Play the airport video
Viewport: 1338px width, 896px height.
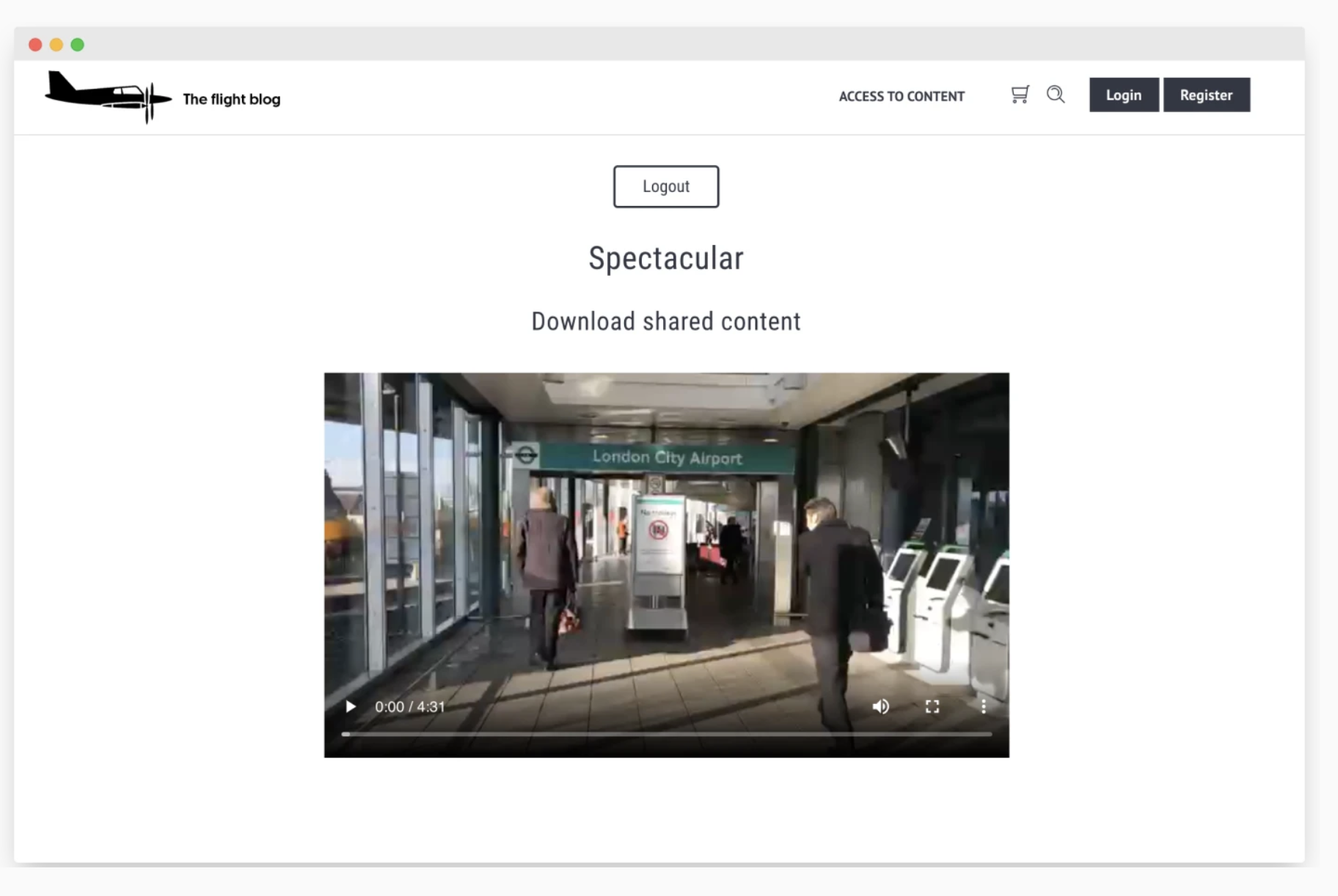(x=351, y=706)
